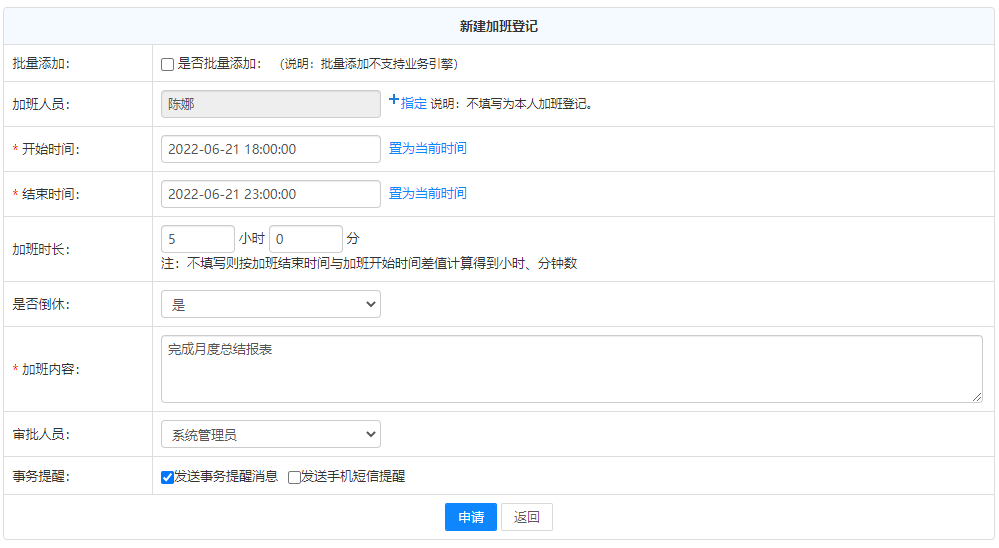
Task: Click the 返回 button
Action: tap(526, 517)
